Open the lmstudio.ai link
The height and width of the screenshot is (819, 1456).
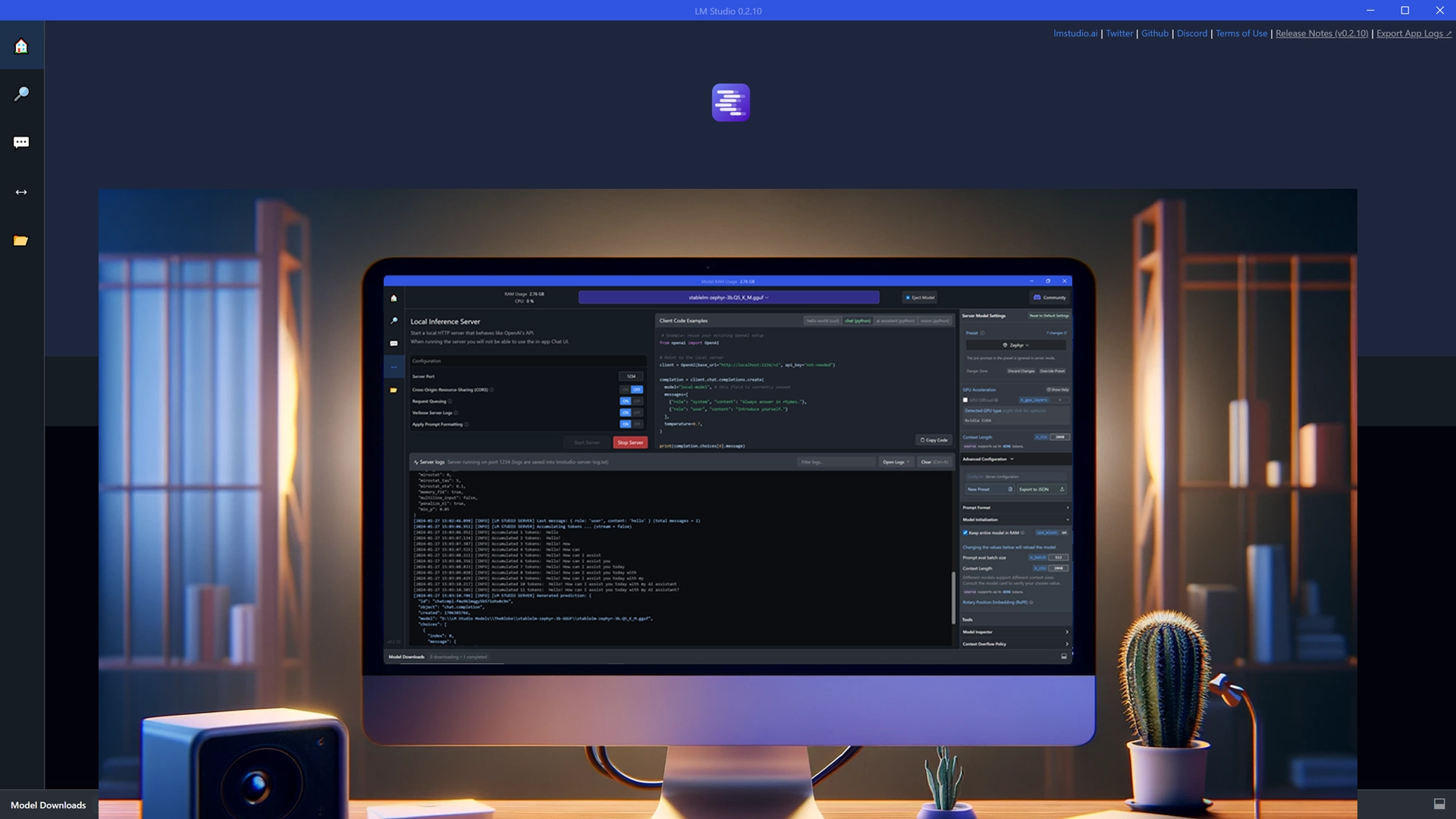[1075, 33]
